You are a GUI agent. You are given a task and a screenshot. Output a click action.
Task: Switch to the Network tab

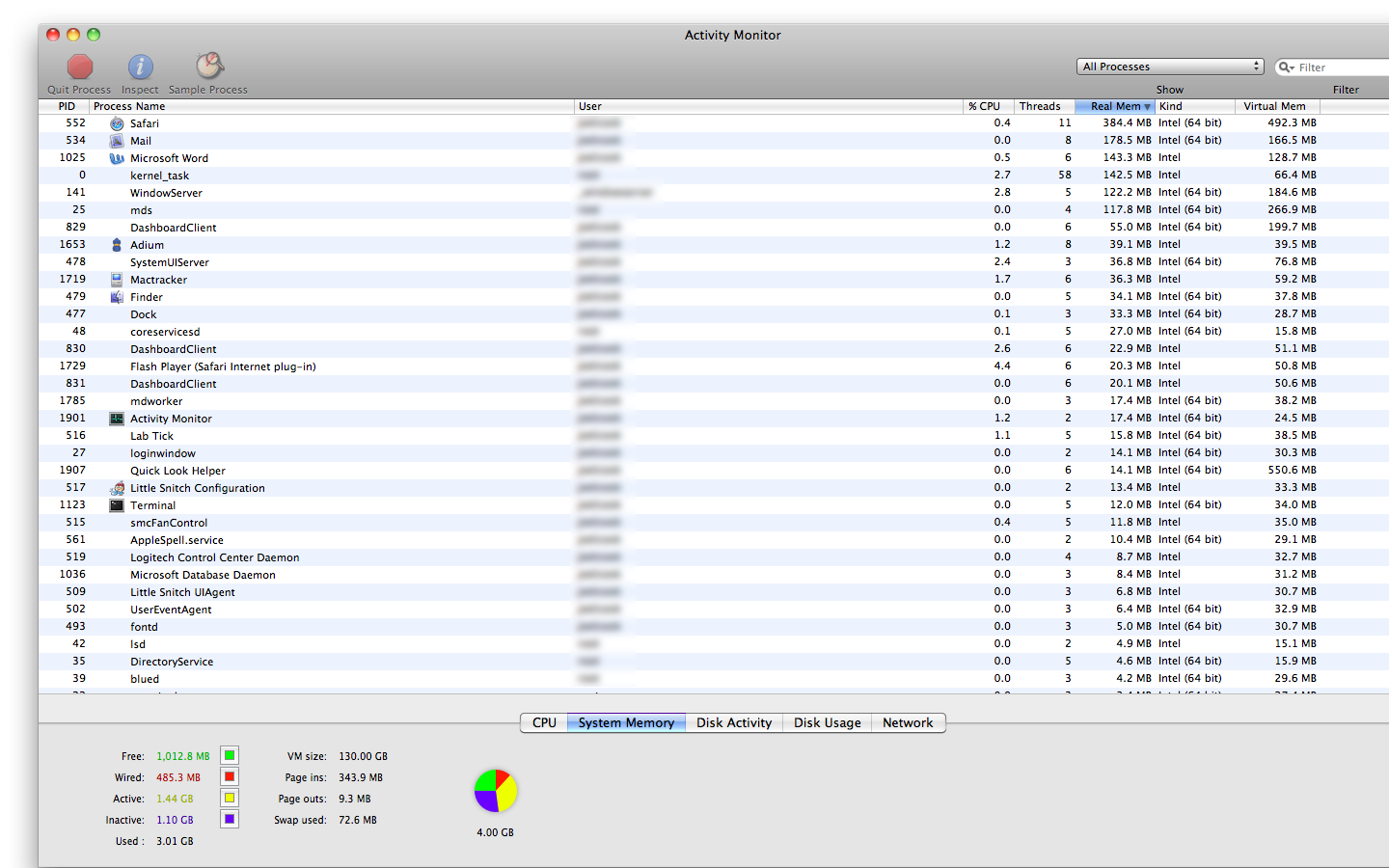click(908, 722)
